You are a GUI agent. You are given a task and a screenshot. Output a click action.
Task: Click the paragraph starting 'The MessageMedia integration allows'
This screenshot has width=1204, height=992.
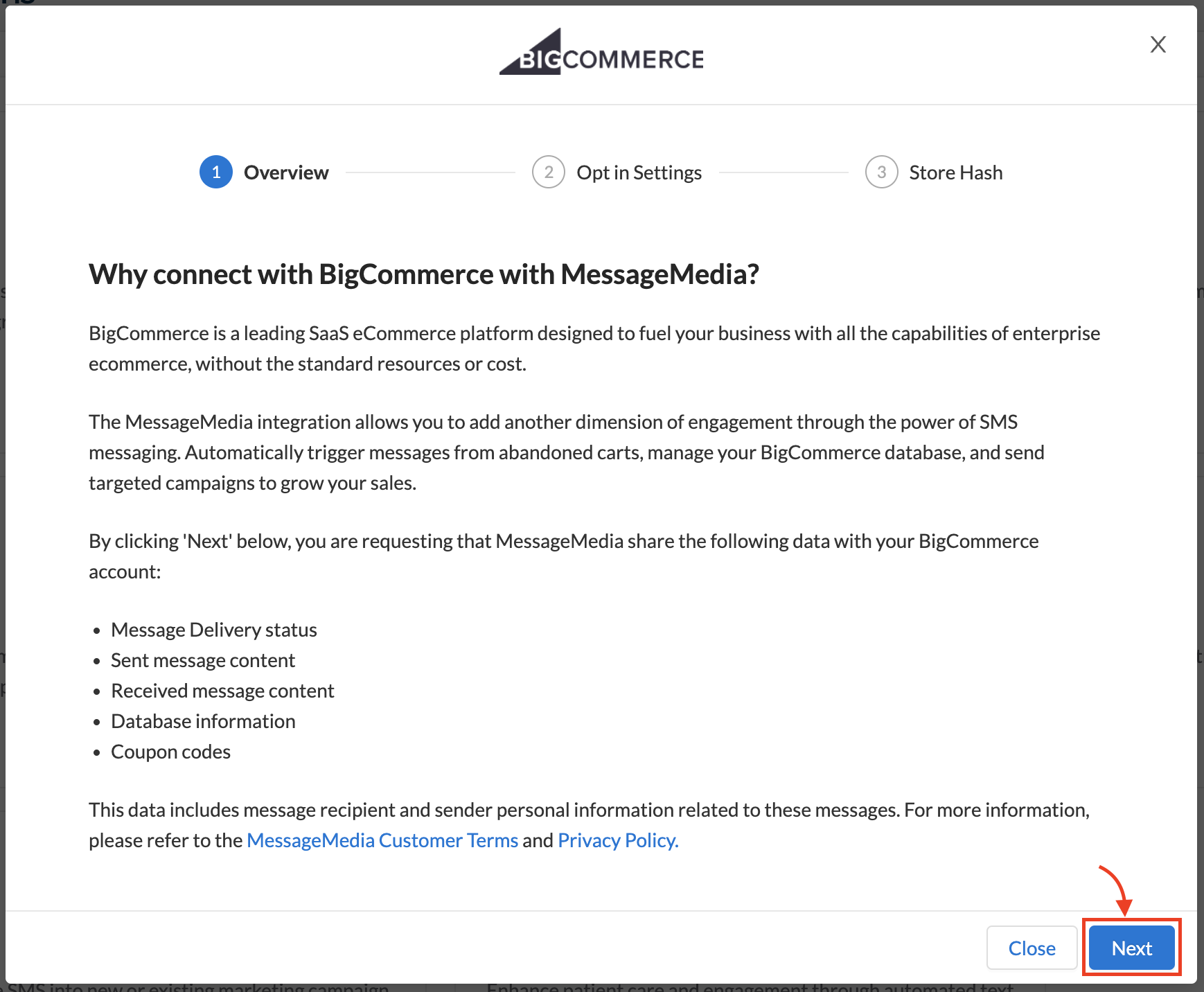coord(567,452)
